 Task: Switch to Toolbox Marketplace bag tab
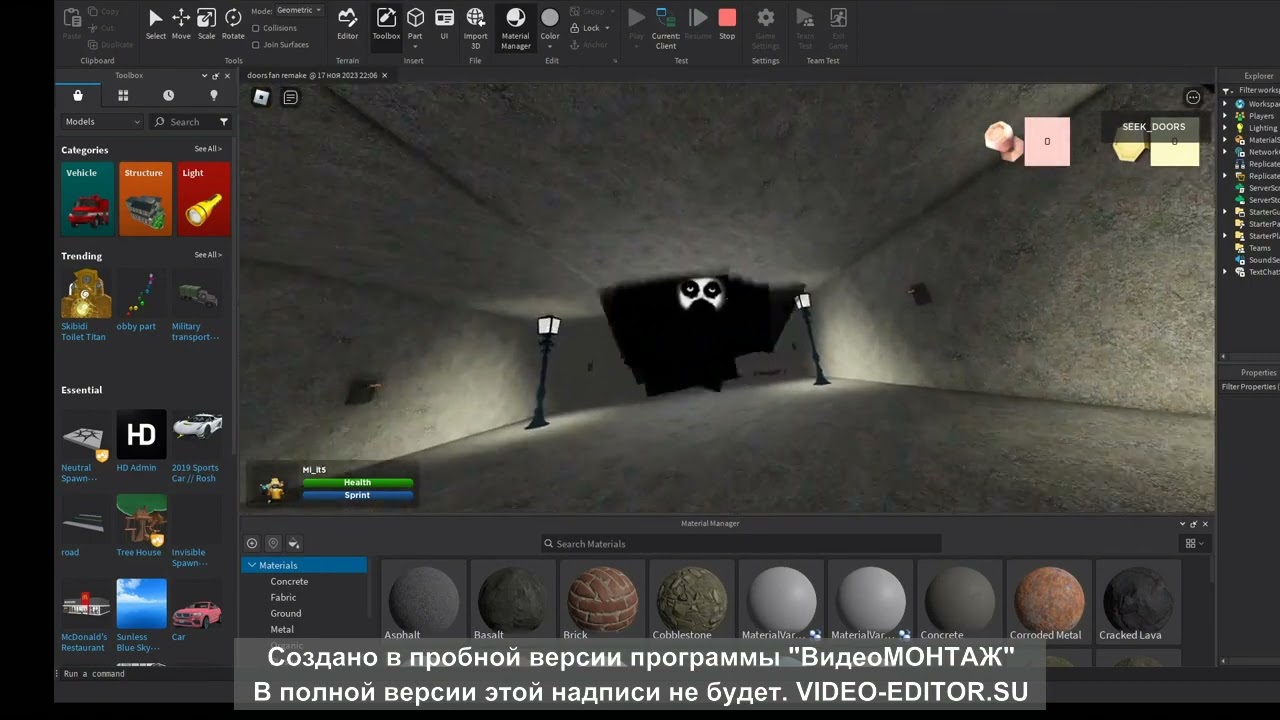pos(78,95)
